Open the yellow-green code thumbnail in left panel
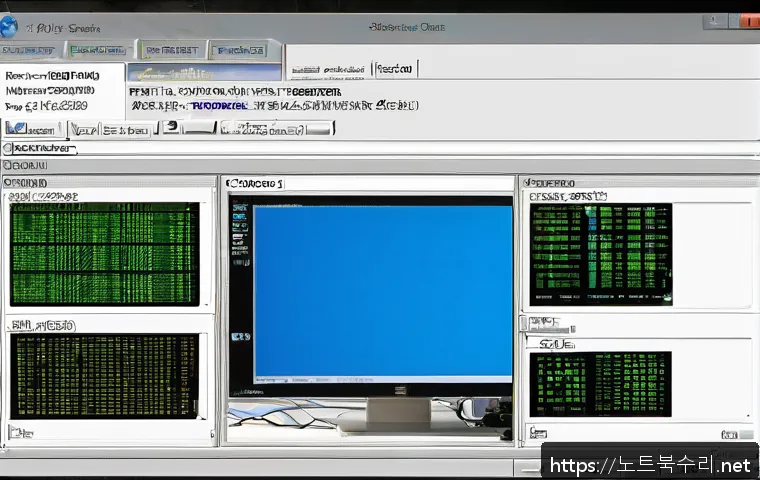Image resolution: width=760 pixels, height=480 pixels. tap(105, 376)
